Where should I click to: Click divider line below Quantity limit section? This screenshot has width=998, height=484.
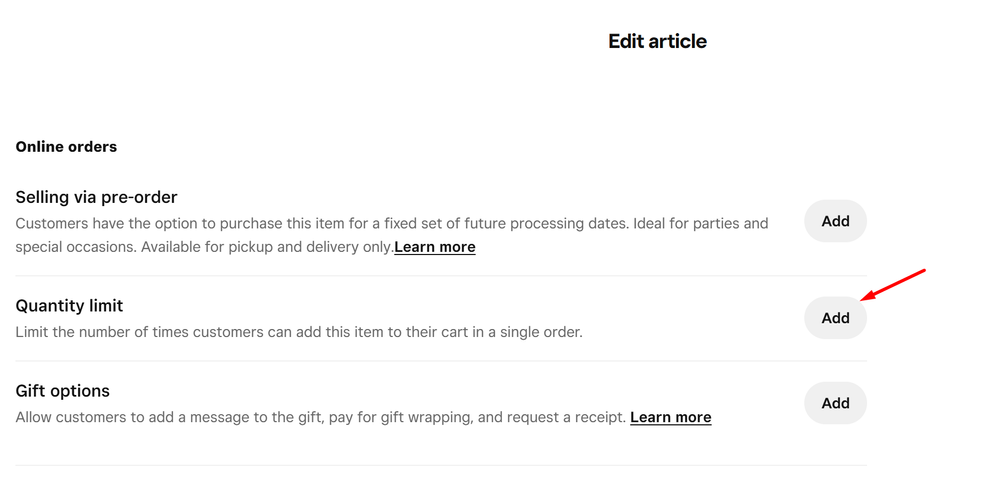coord(440,361)
